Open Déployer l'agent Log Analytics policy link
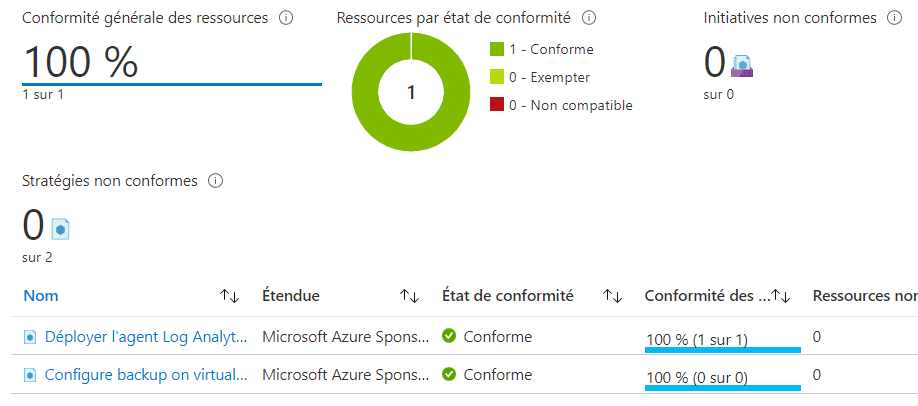 [x=145, y=337]
